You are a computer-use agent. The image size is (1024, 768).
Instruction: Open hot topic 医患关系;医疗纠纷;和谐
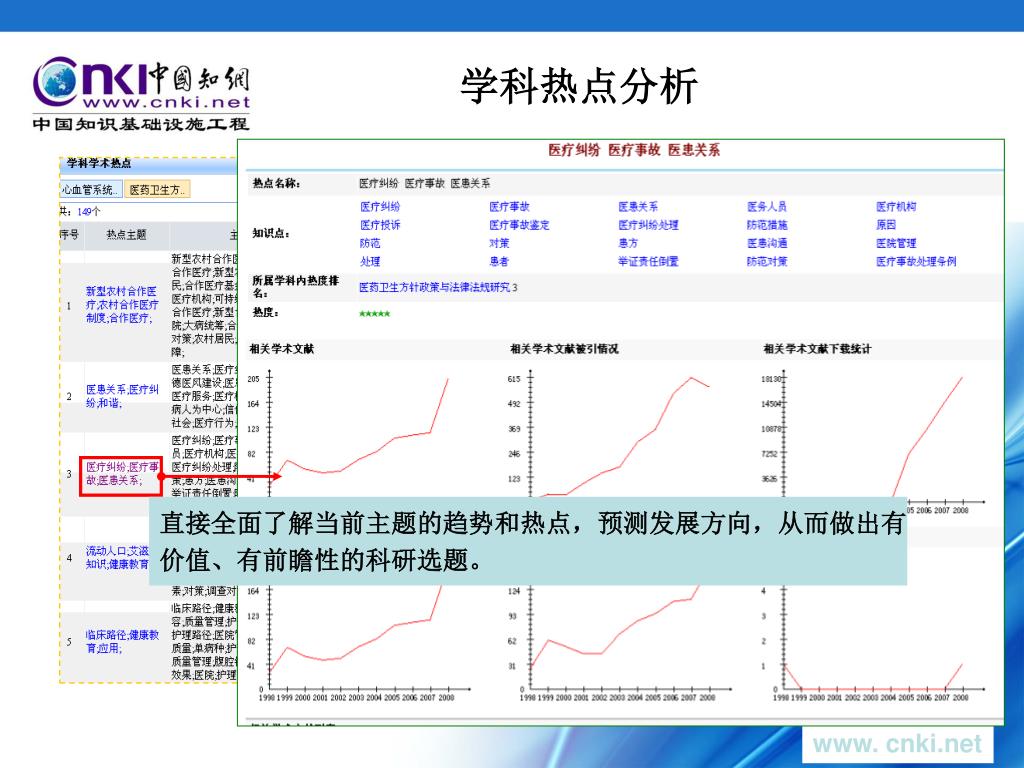(x=122, y=396)
